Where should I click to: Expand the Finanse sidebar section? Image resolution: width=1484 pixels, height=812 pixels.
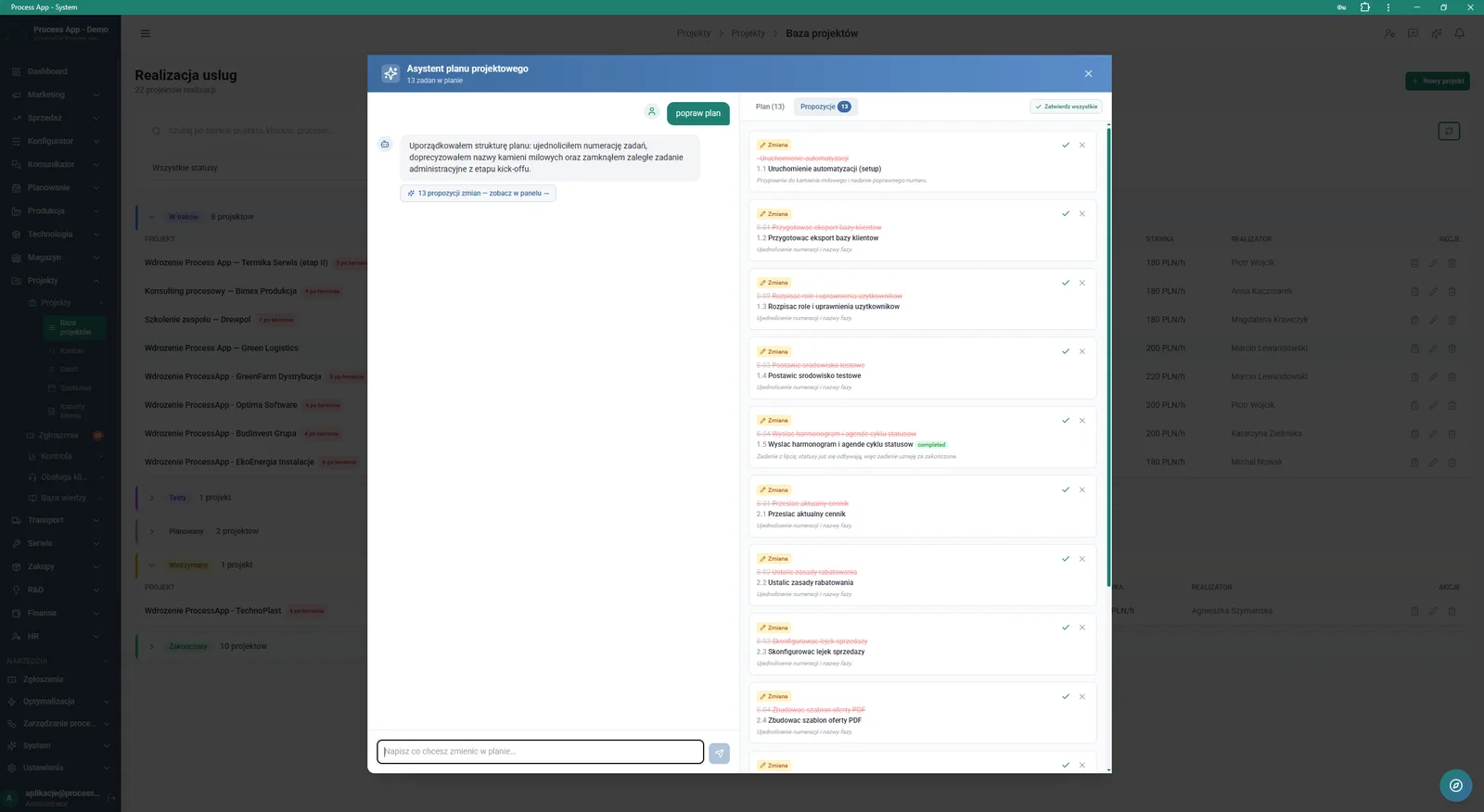(56, 613)
